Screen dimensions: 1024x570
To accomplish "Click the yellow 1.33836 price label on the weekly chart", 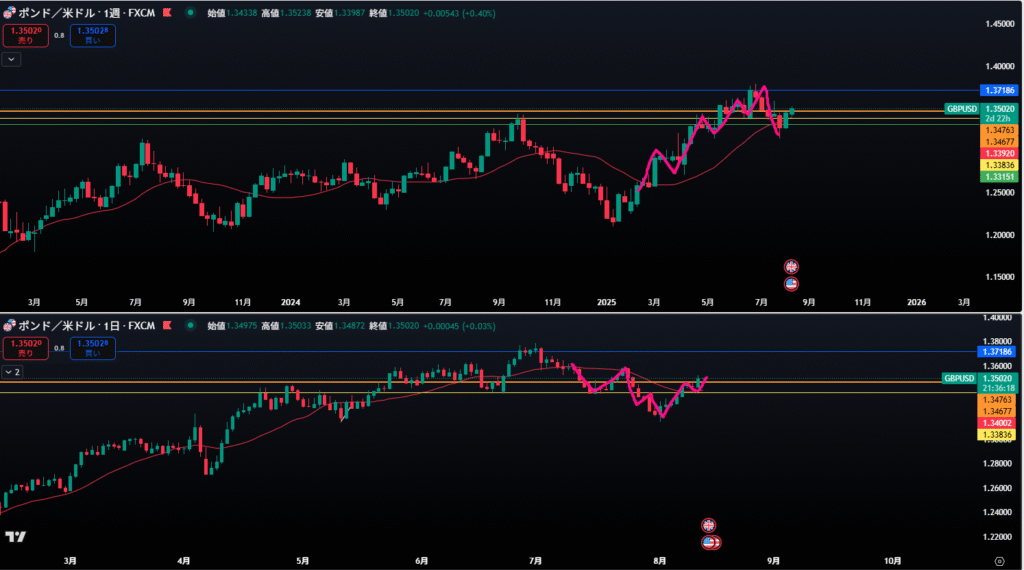I will [x=999, y=165].
